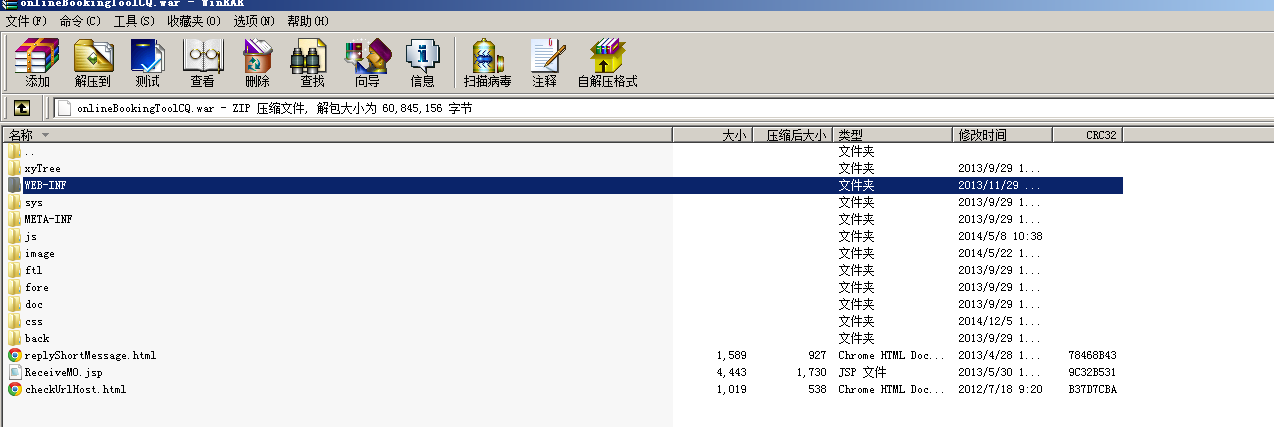This screenshot has height=427, width=1274.
Task: Click the JSP 文件 type cell
Action: coord(862,372)
